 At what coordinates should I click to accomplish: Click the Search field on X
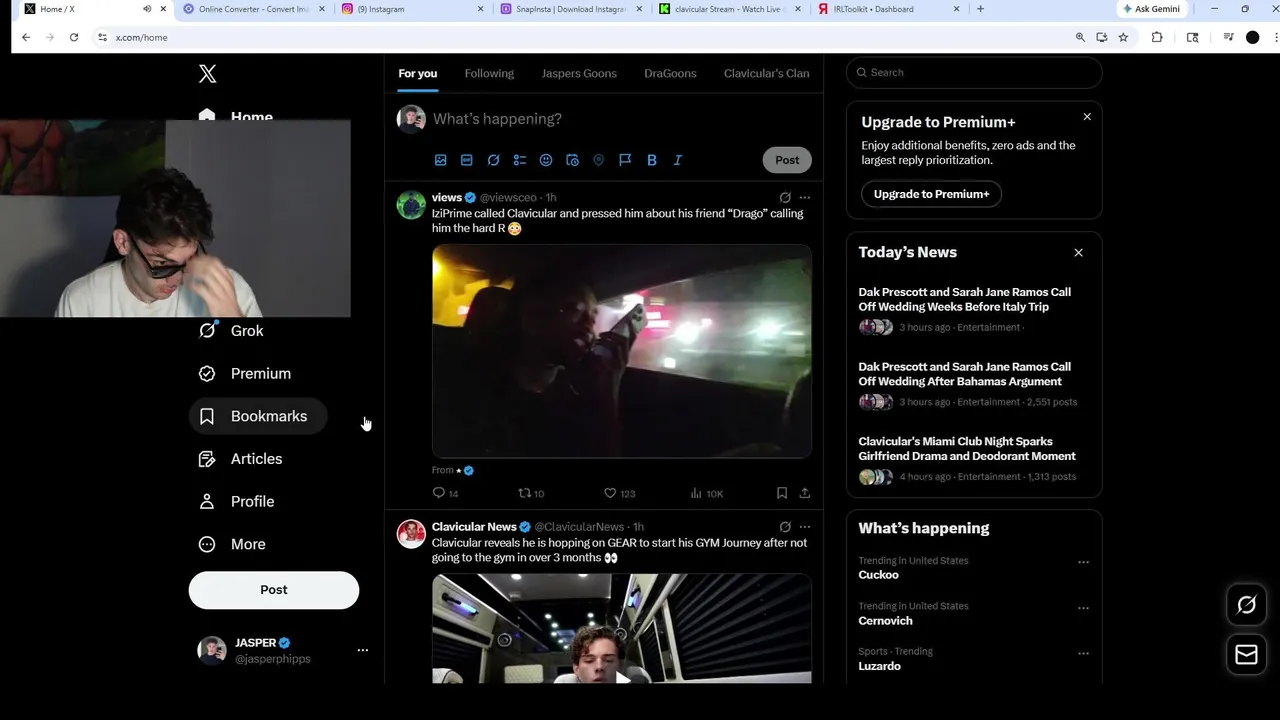974,72
